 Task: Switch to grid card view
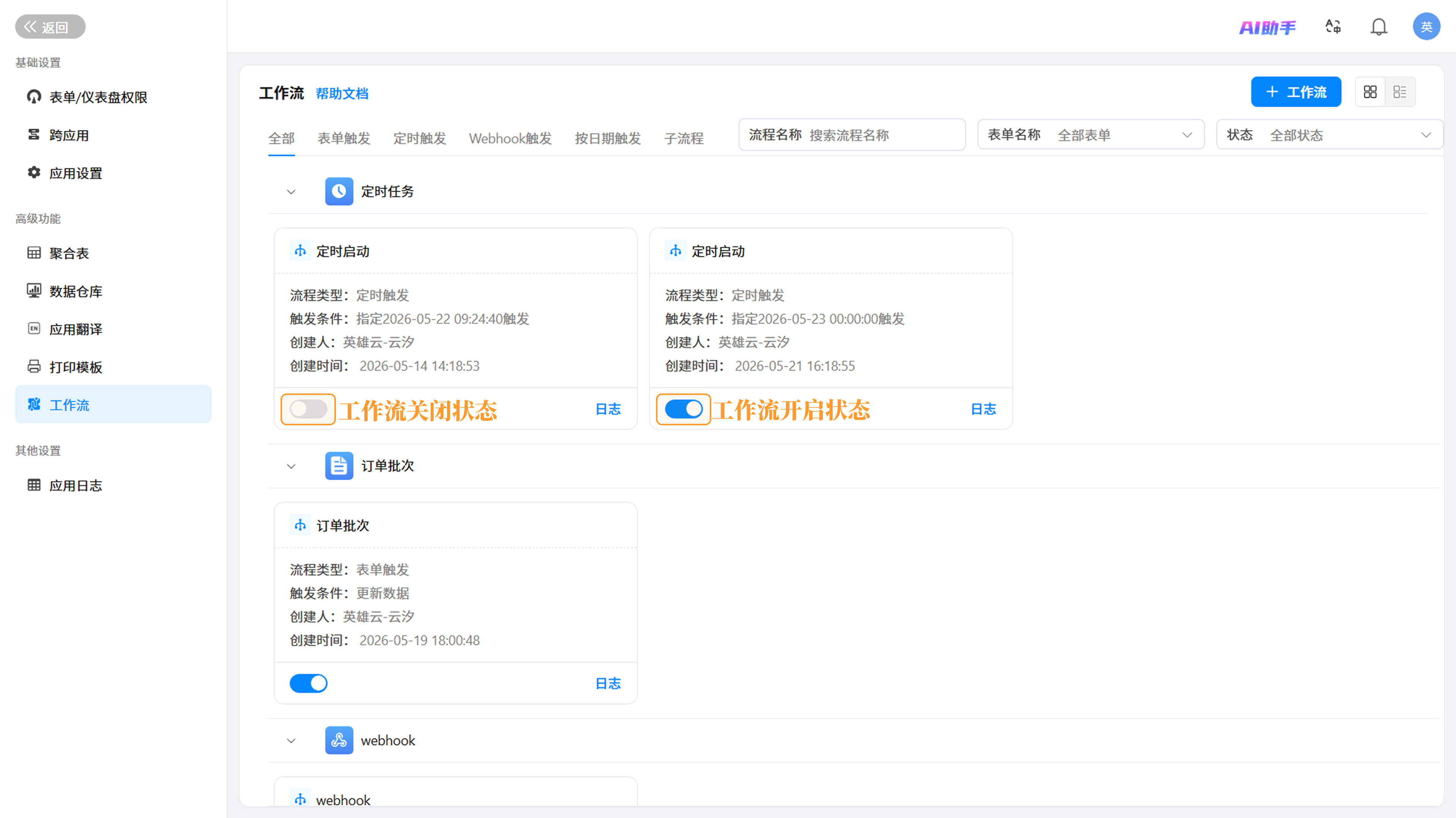click(x=1370, y=92)
